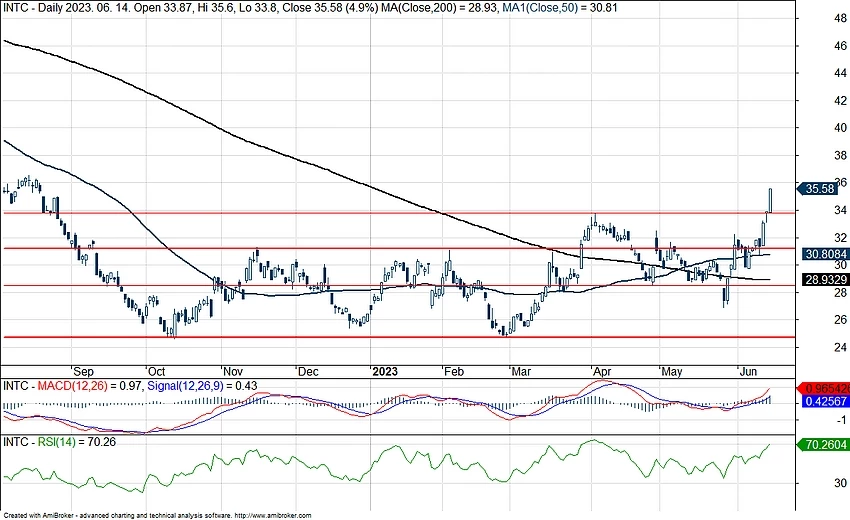Click the 42 price axis label

(x=840, y=101)
